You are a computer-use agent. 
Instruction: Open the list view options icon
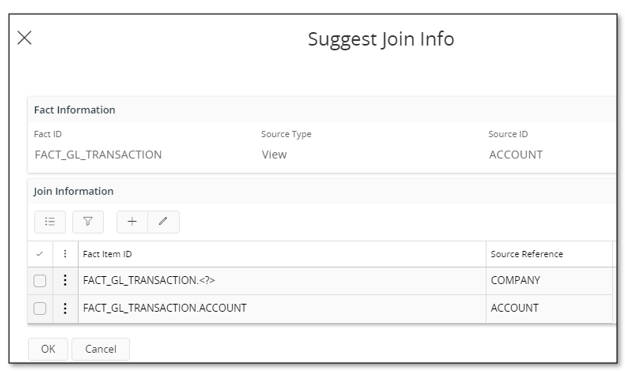[x=50, y=222]
